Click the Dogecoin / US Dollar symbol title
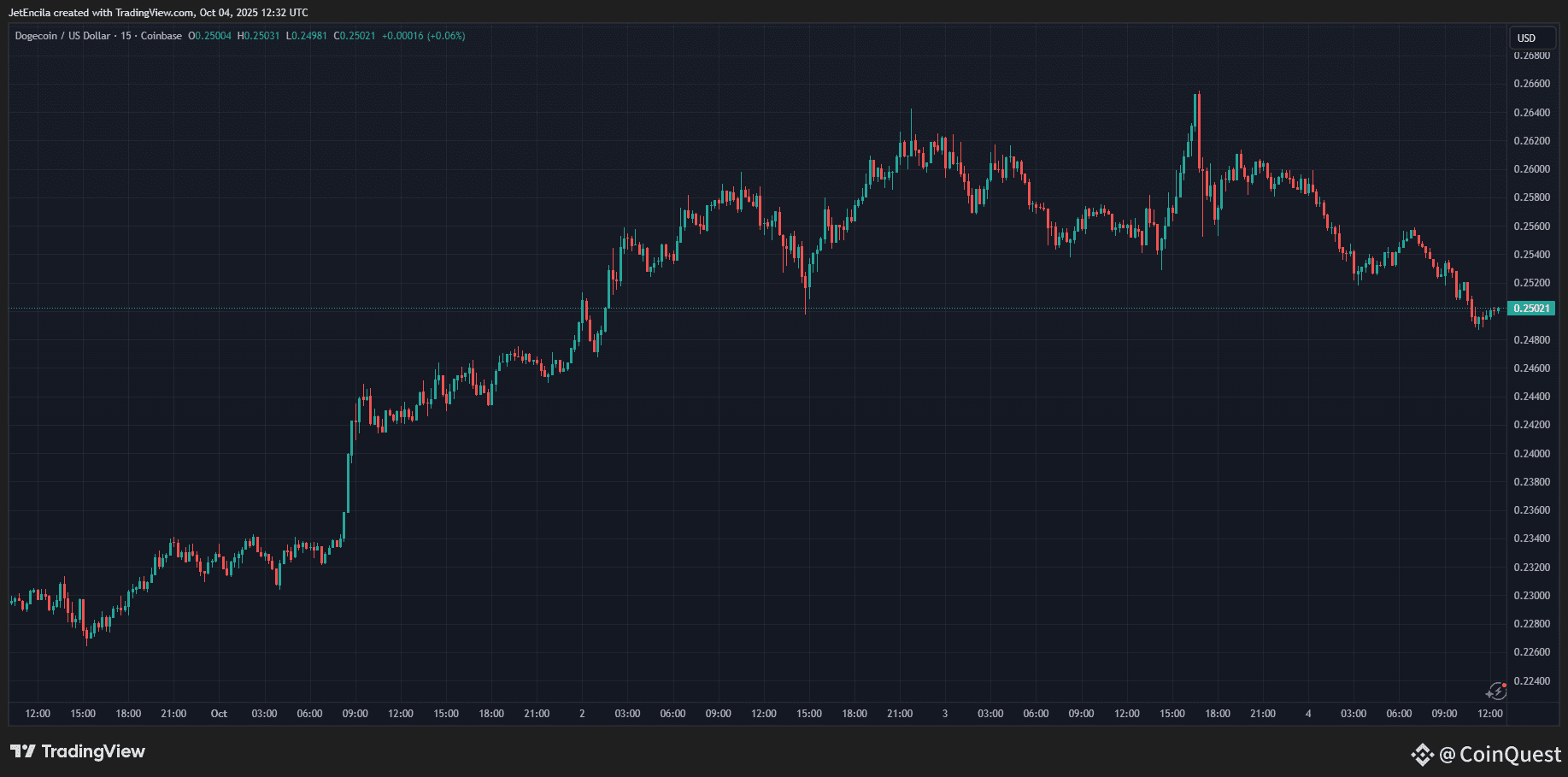Viewport: 1568px width, 777px height. click(62, 36)
